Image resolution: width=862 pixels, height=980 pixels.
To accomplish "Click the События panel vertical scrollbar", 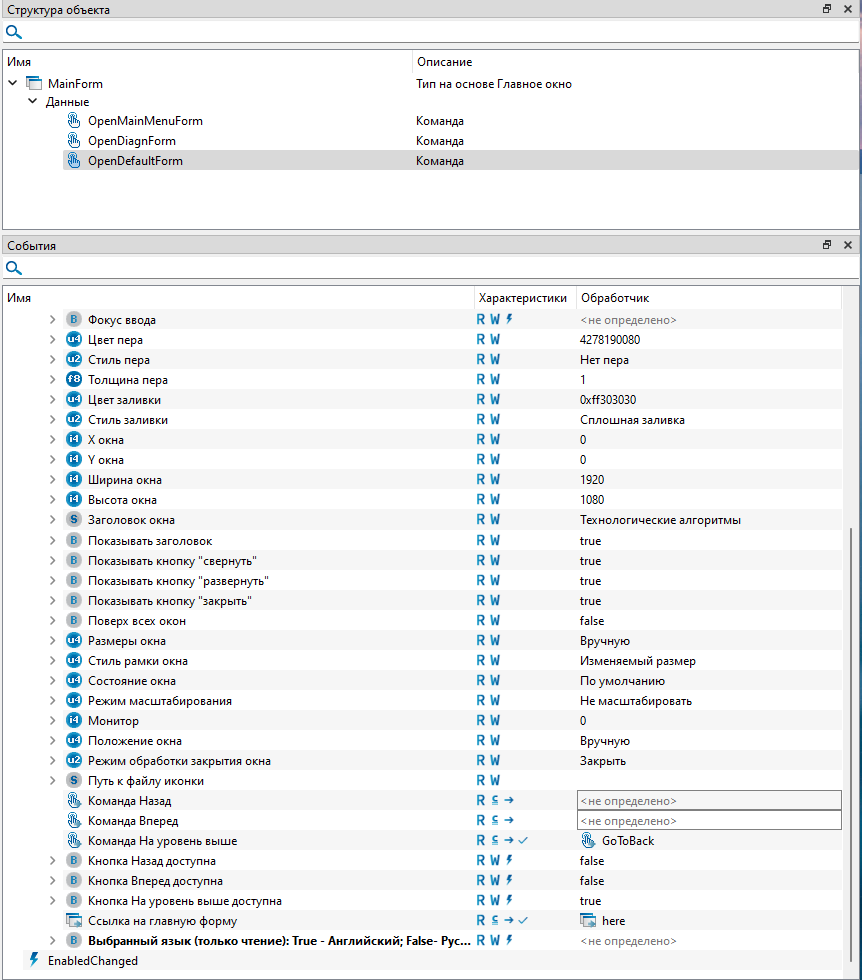I will pyautogui.click(x=852, y=700).
